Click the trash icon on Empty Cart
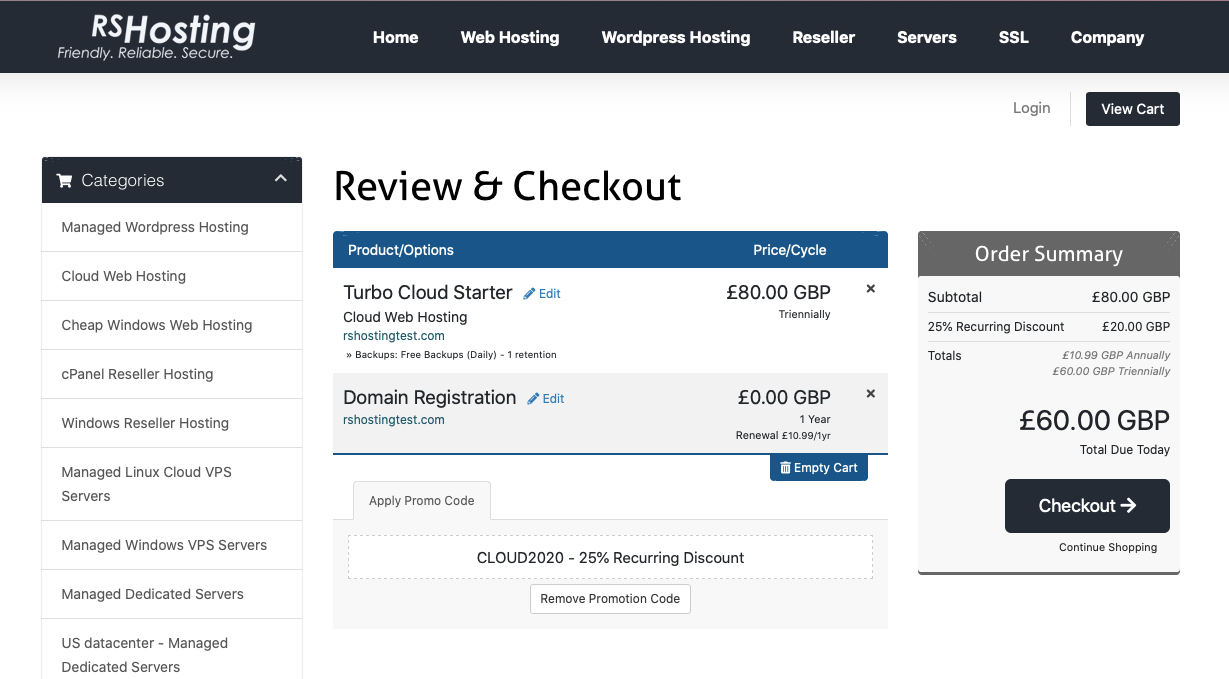 (785, 468)
